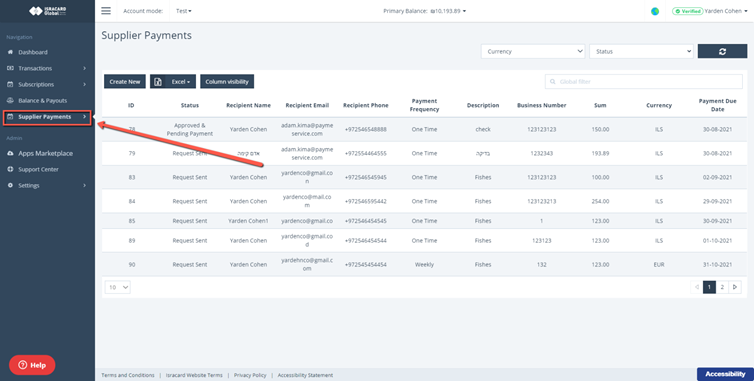Viewport: 754px width, 381px height.
Task: Open the Terms and Conditions link
Action: pos(128,375)
